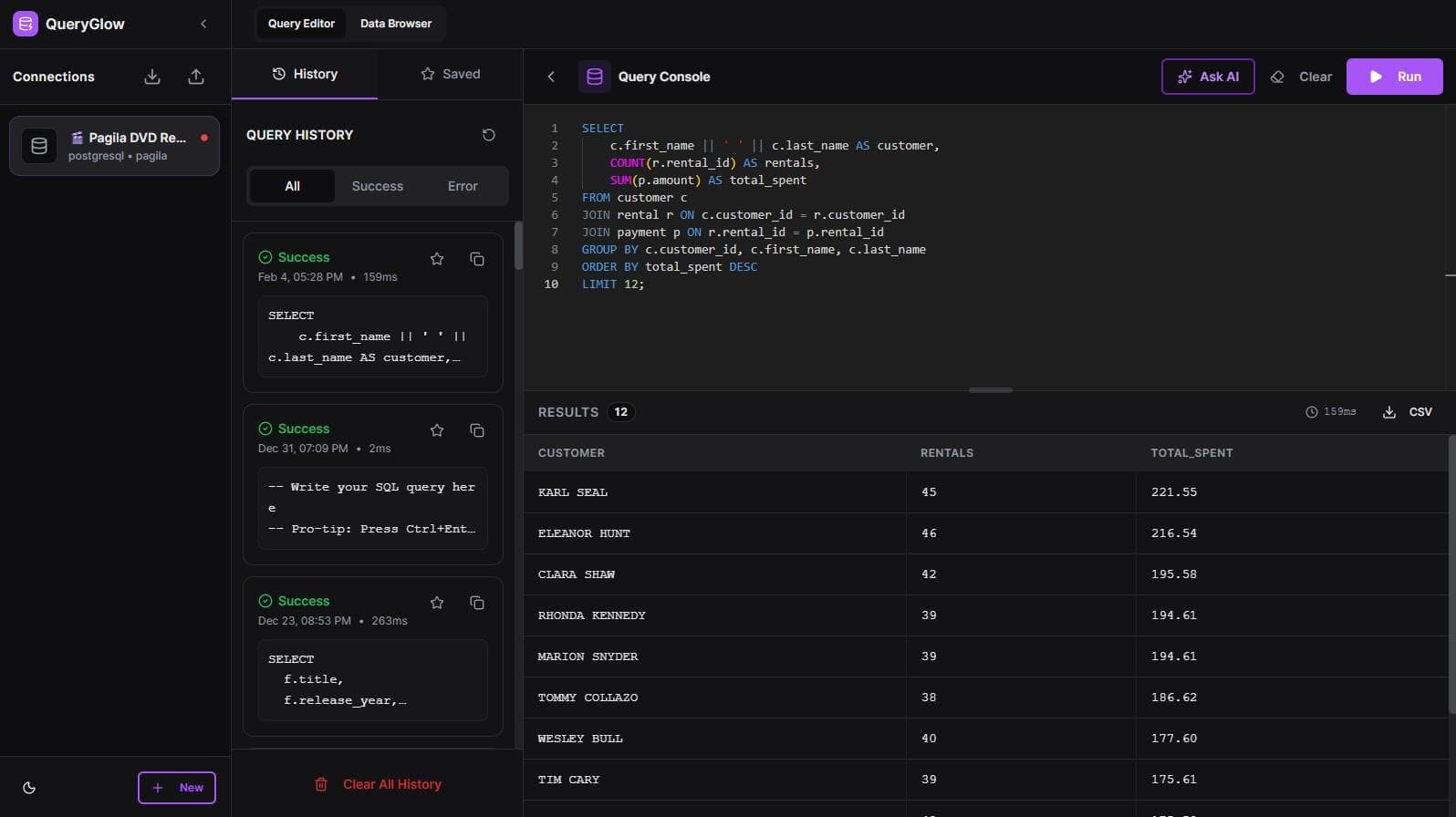Select the MARION SNYDER cell
The width and height of the screenshot is (1456, 817).
714,657
